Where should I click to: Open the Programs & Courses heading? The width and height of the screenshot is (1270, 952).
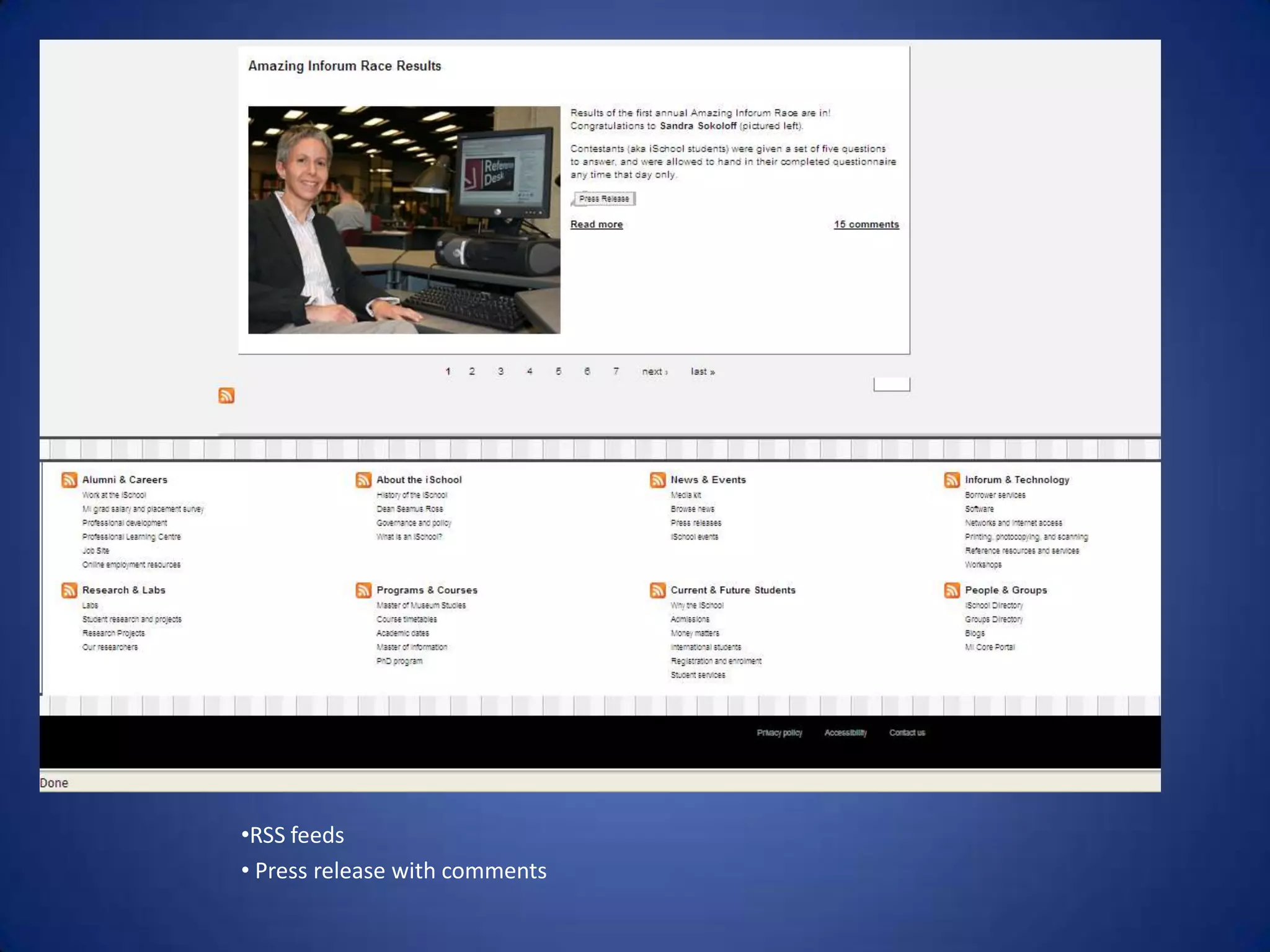coord(427,590)
